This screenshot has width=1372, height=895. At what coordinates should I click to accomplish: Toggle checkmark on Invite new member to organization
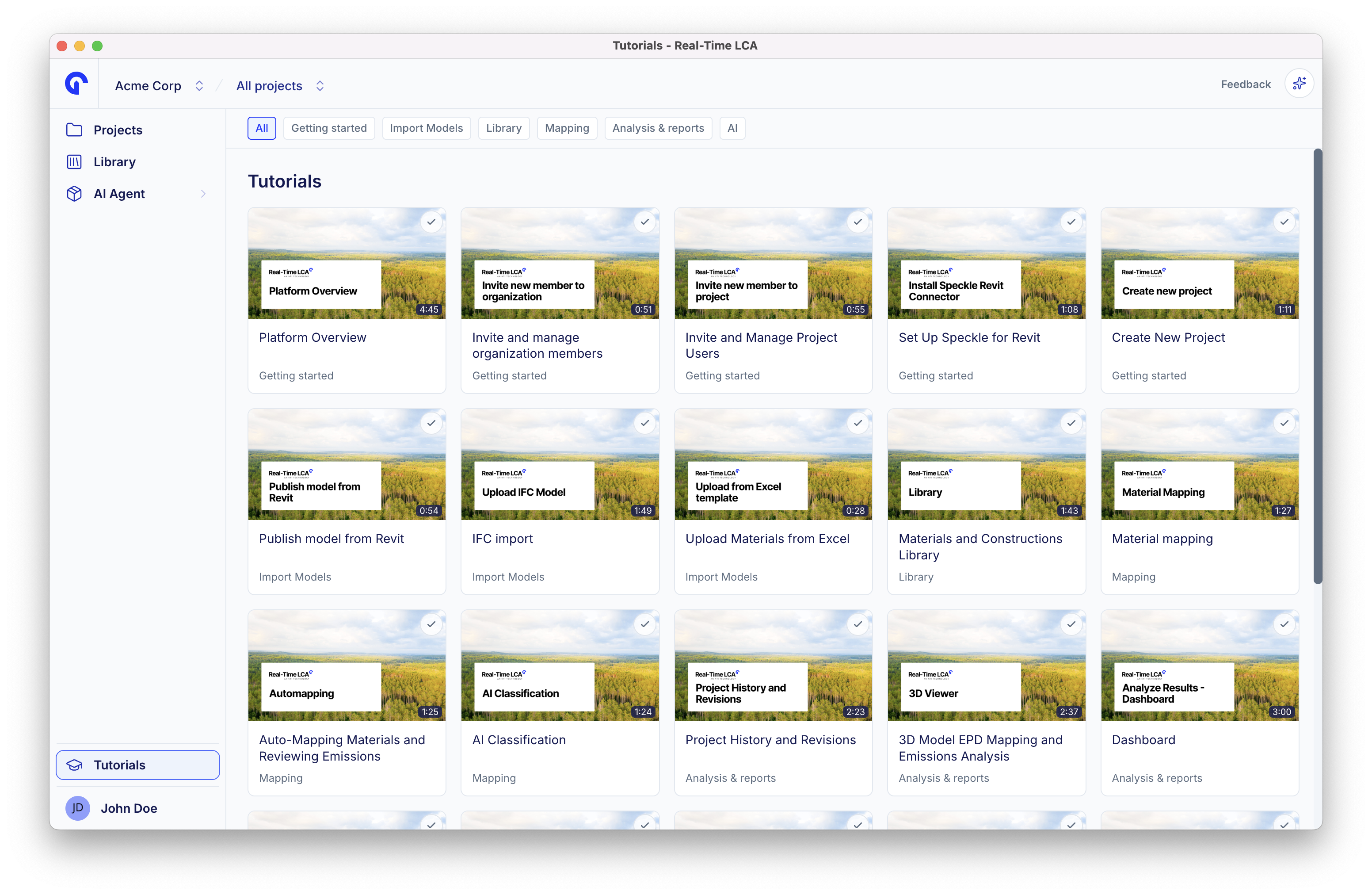click(644, 222)
